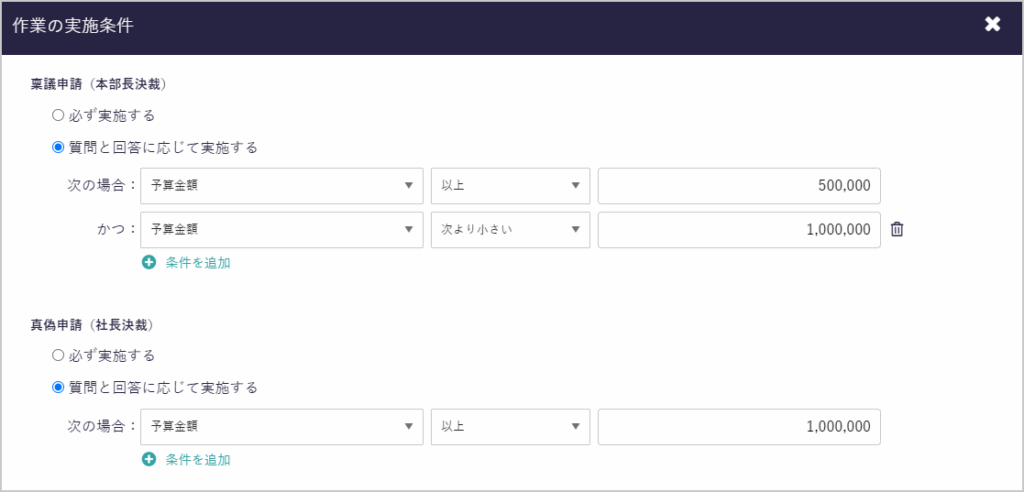
Task: Click the plus icon in 真偽申請 section
Action: point(149,460)
